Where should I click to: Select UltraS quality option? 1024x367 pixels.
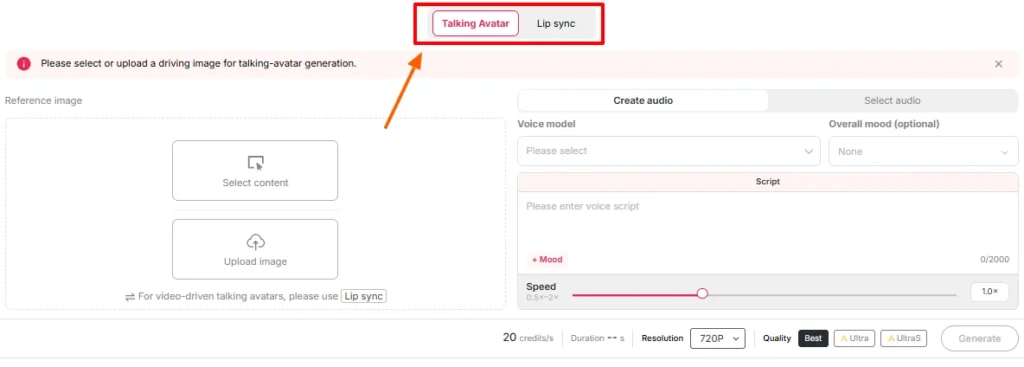903,338
